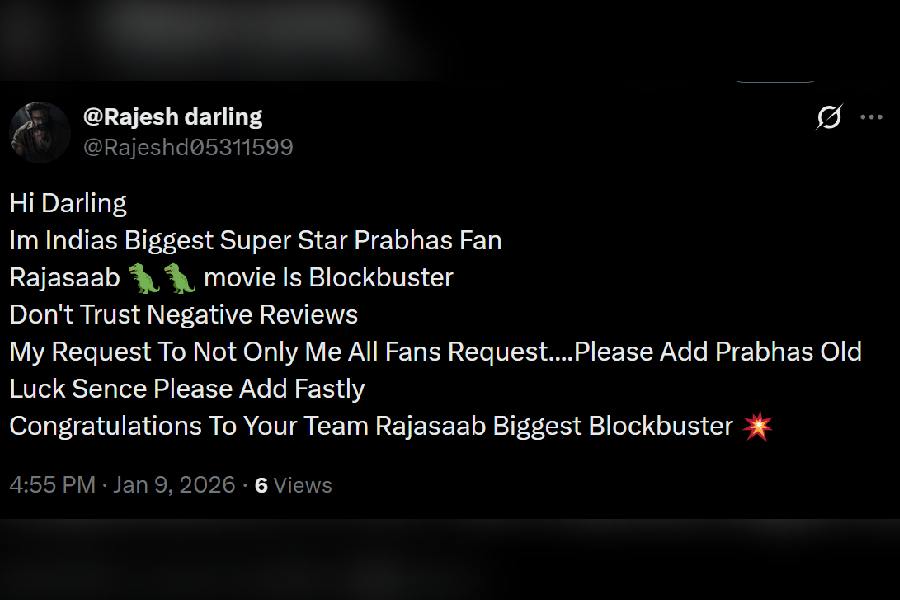Open Rajesh darling's profile picture
The image size is (900, 600).
pyautogui.click(x=40, y=132)
